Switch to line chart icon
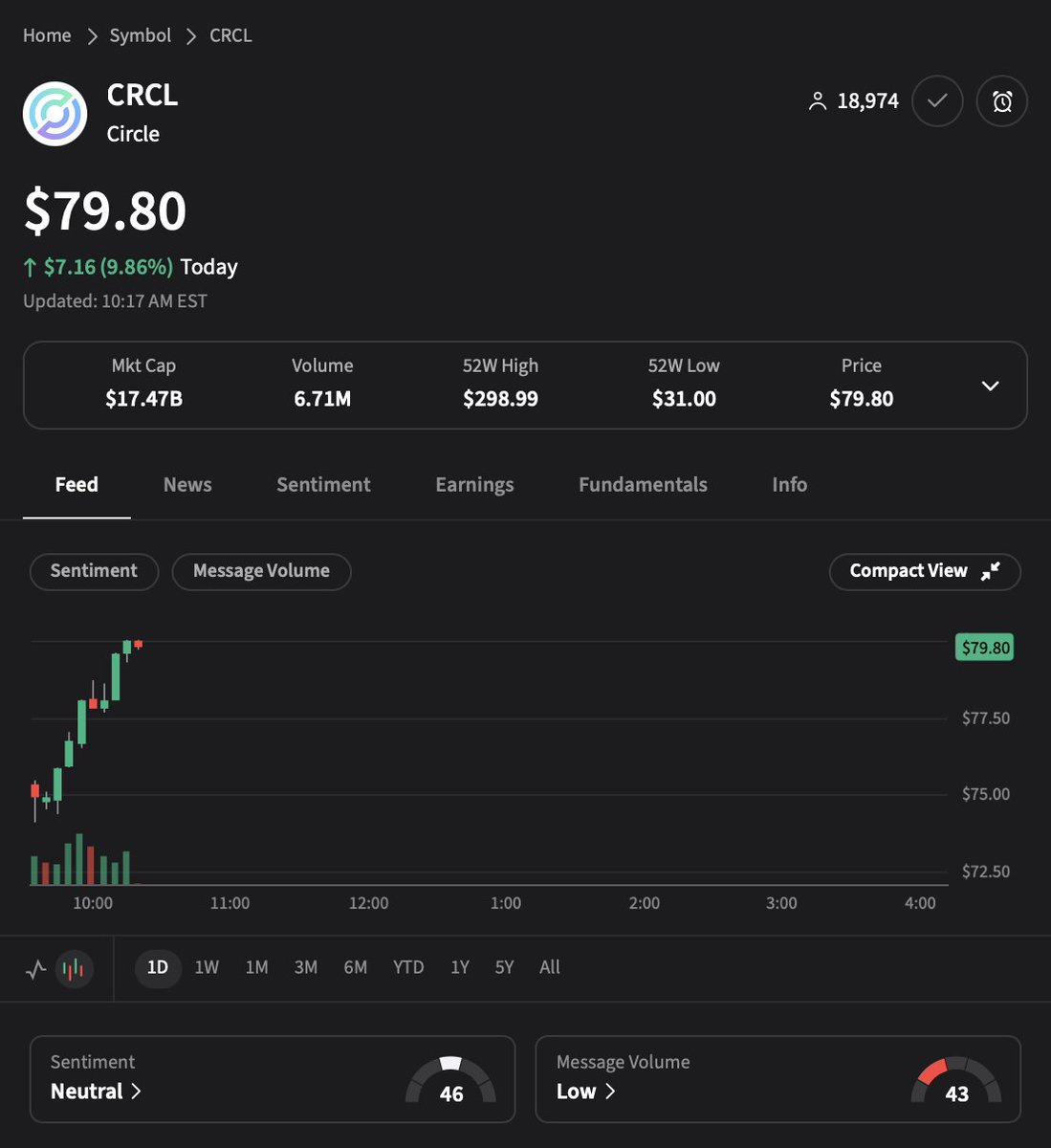The image size is (1051, 1148). pyautogui.click(x=36, y=969)
